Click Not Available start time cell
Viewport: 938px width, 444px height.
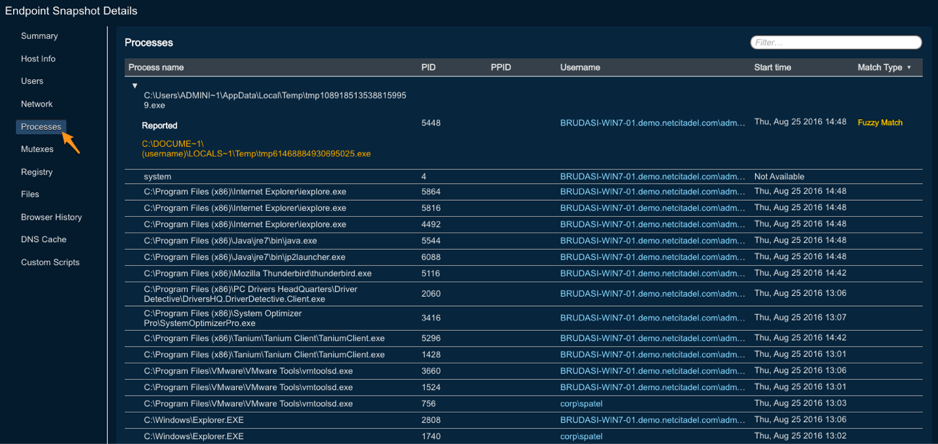(779, 177)
